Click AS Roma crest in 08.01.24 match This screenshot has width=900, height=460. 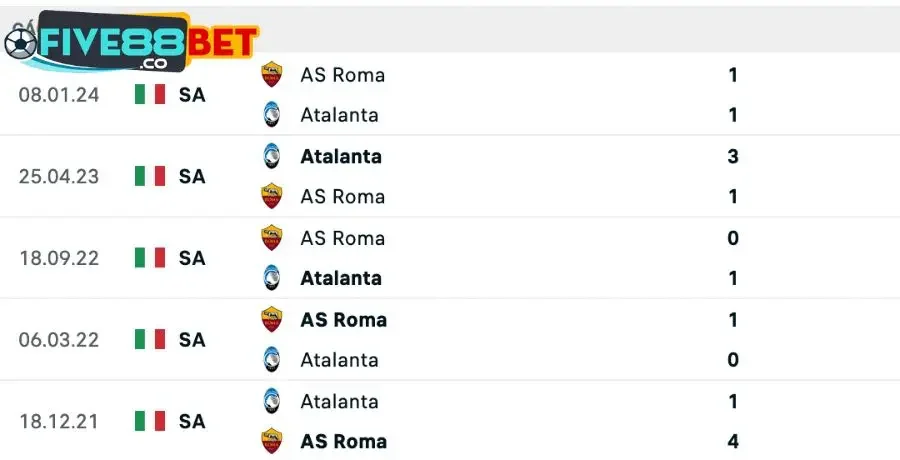coord(271,75)
